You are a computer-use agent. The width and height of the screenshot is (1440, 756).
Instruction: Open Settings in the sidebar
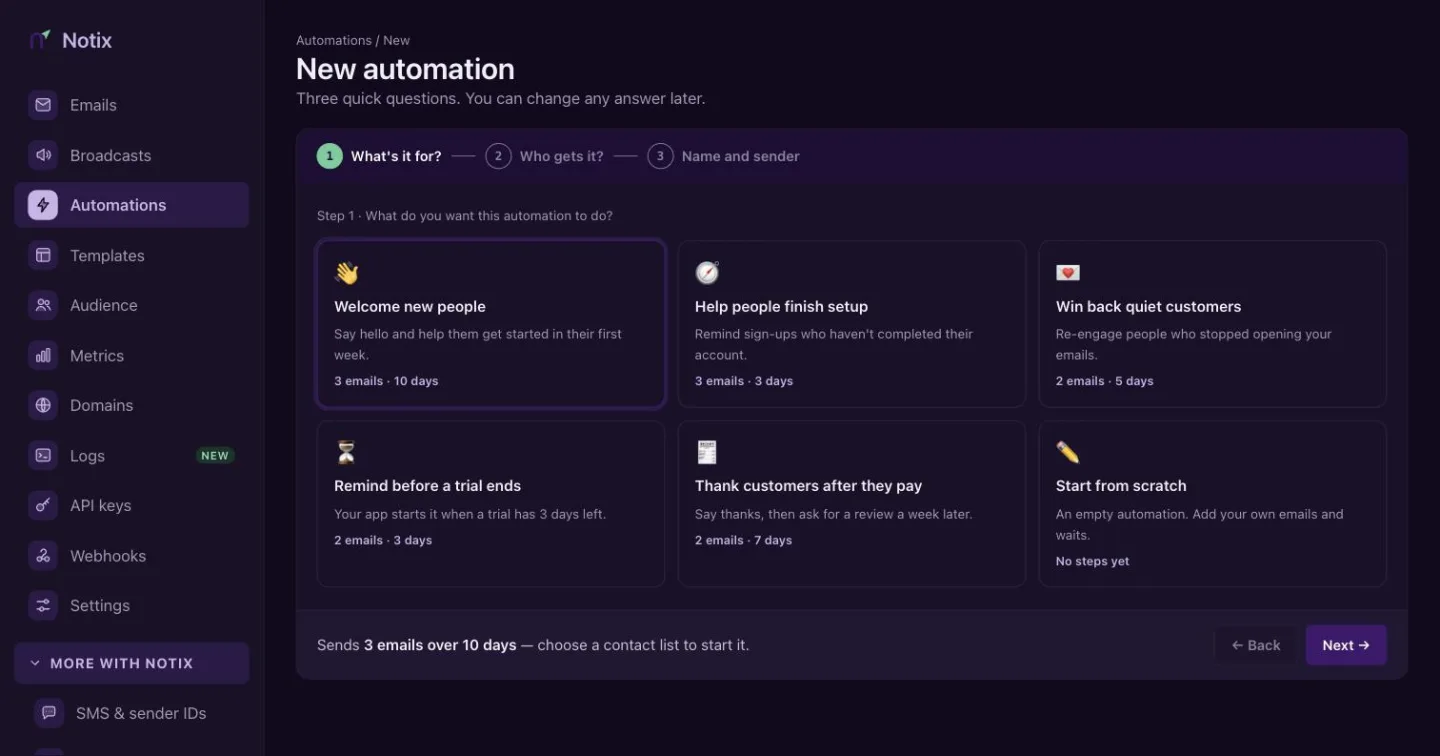132,605
